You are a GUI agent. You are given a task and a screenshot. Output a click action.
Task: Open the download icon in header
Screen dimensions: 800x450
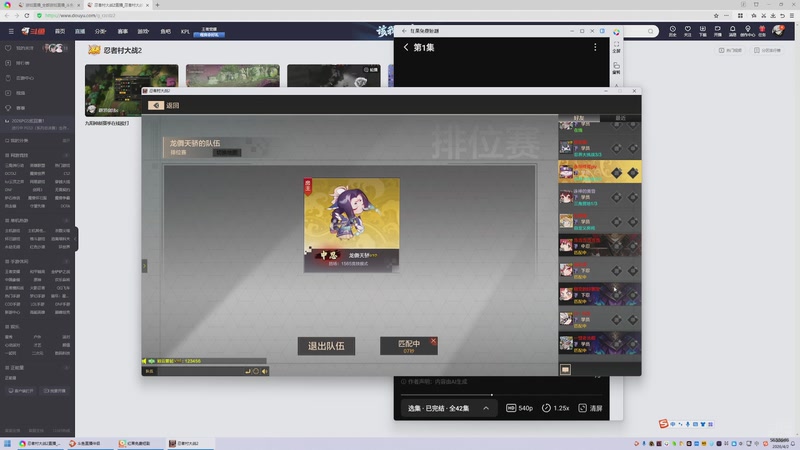pyautogui.click(x=703, y=31)
